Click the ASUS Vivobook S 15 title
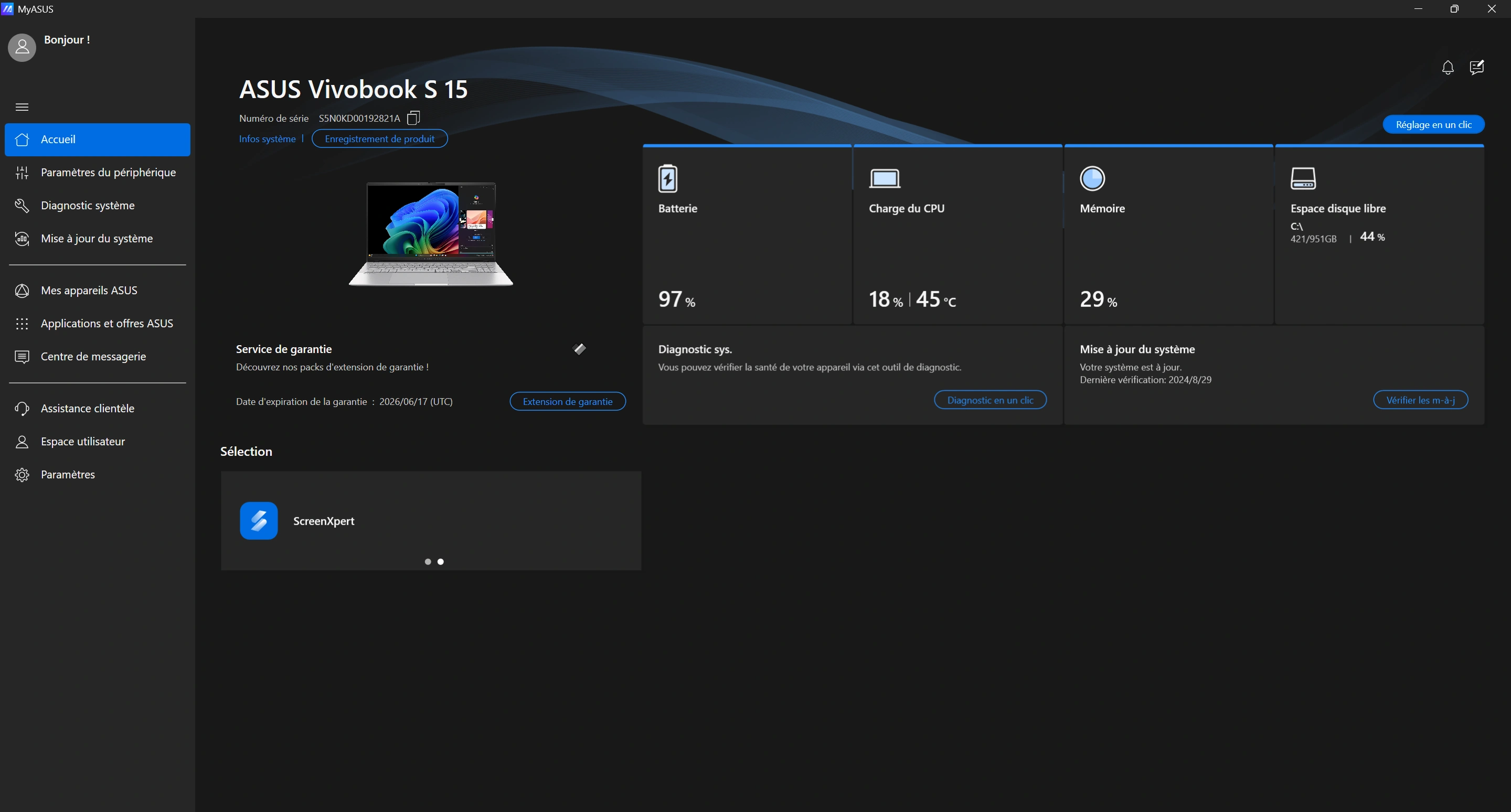 point(354,89)
